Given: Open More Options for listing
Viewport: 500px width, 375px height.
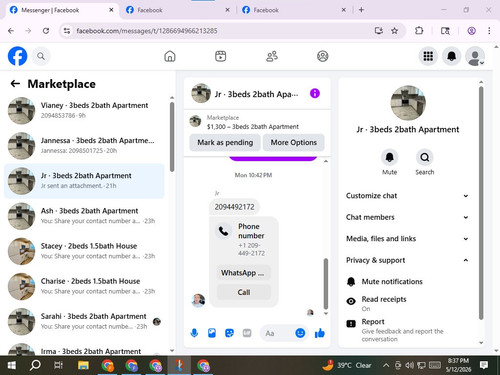Looking at the screenshot, I should click(x=293, y=143).
